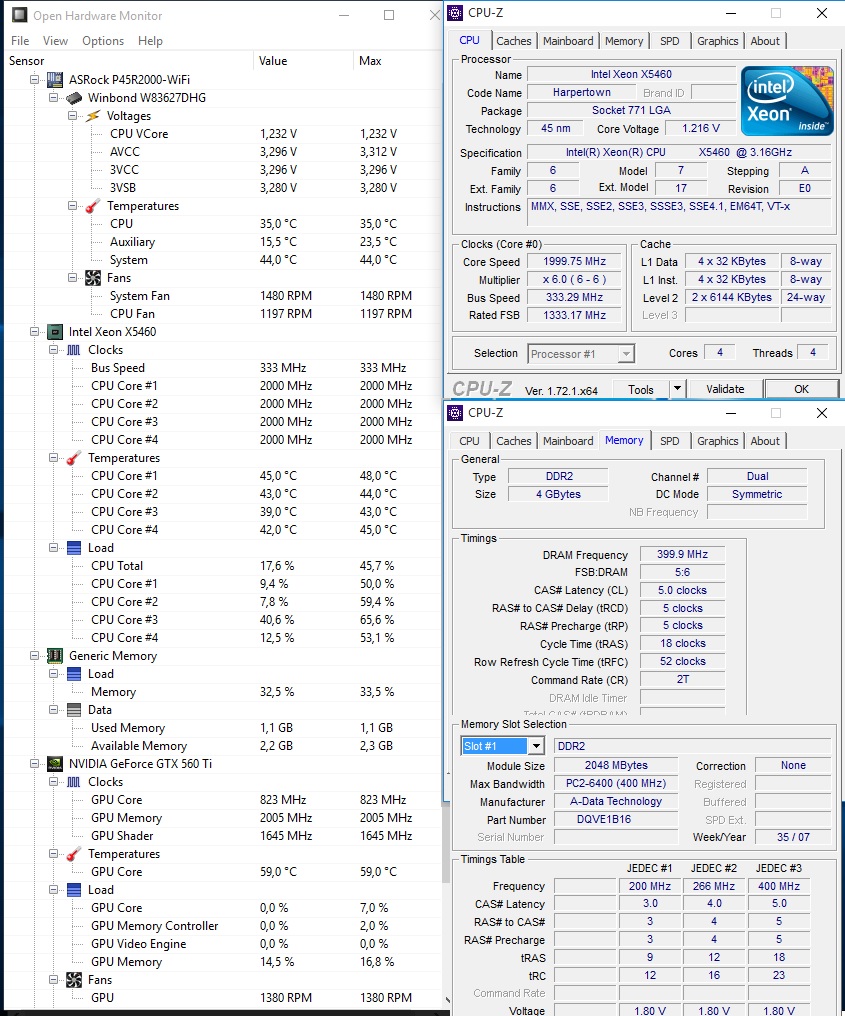Click the thermometer icon under NVIDIA GeForce
This screenshot has height=1016, width=845.
[x=74, y=854]
